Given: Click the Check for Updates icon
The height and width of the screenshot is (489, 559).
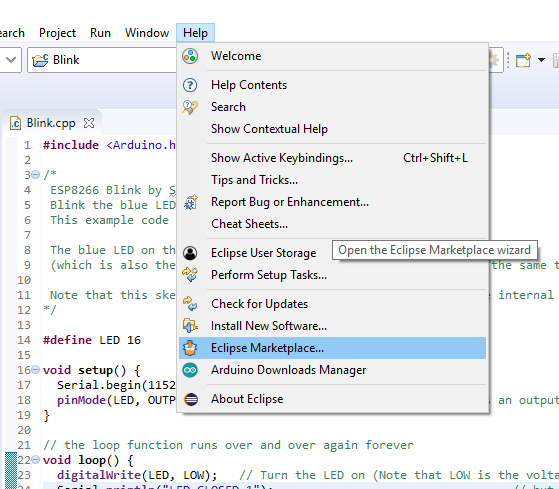Looking at the screenshot, I should [x=190, y=304].
